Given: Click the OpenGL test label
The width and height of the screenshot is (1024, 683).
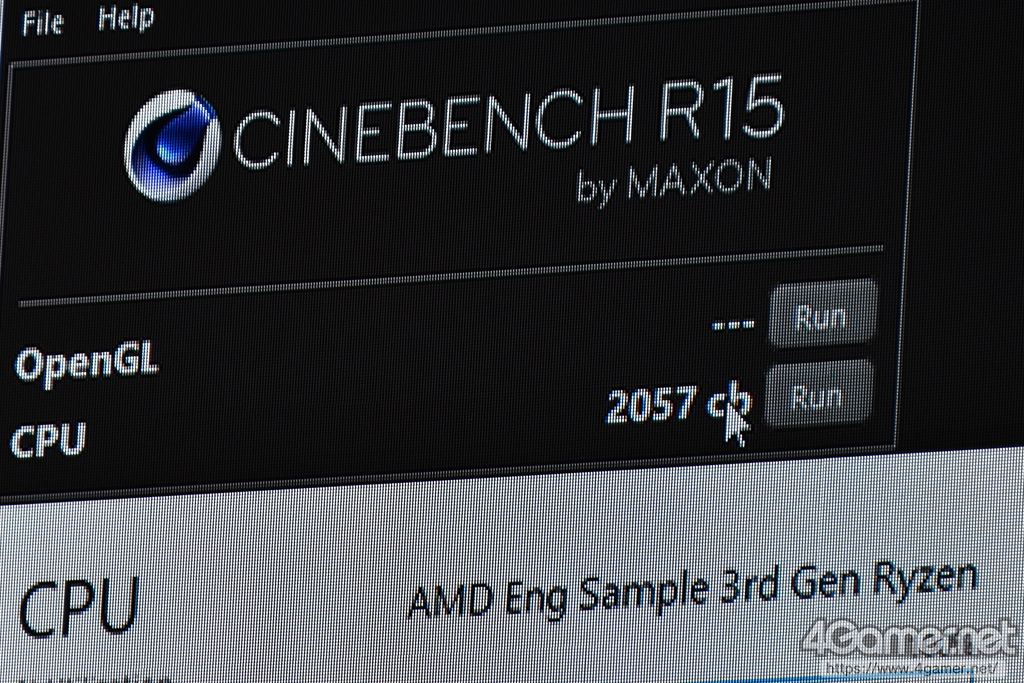Looking at the screenshot, I should click(87, 363).
